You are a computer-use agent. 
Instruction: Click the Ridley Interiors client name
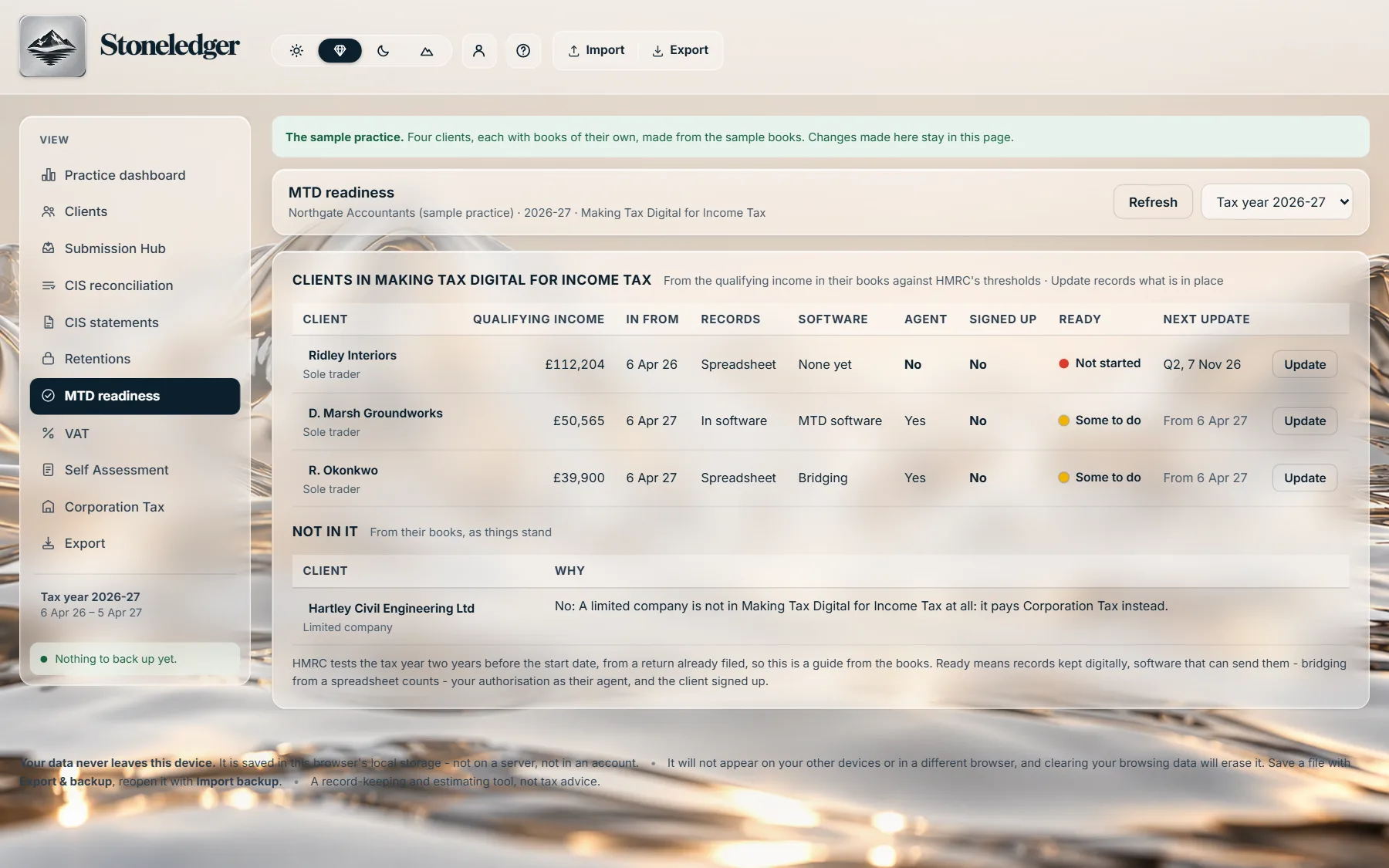click(353, 356)
